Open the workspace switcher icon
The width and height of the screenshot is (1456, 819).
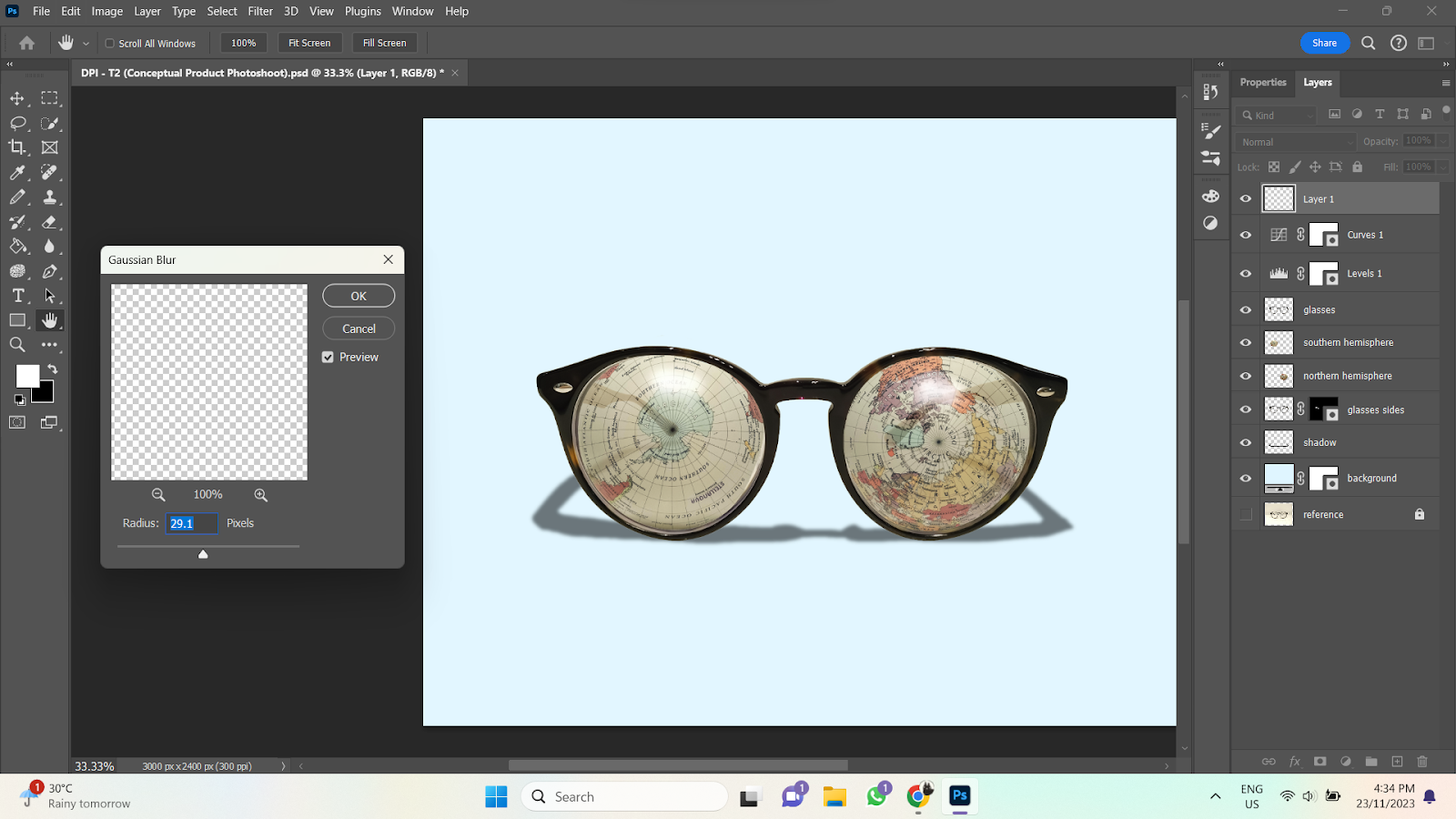(x=1426, y=43)
